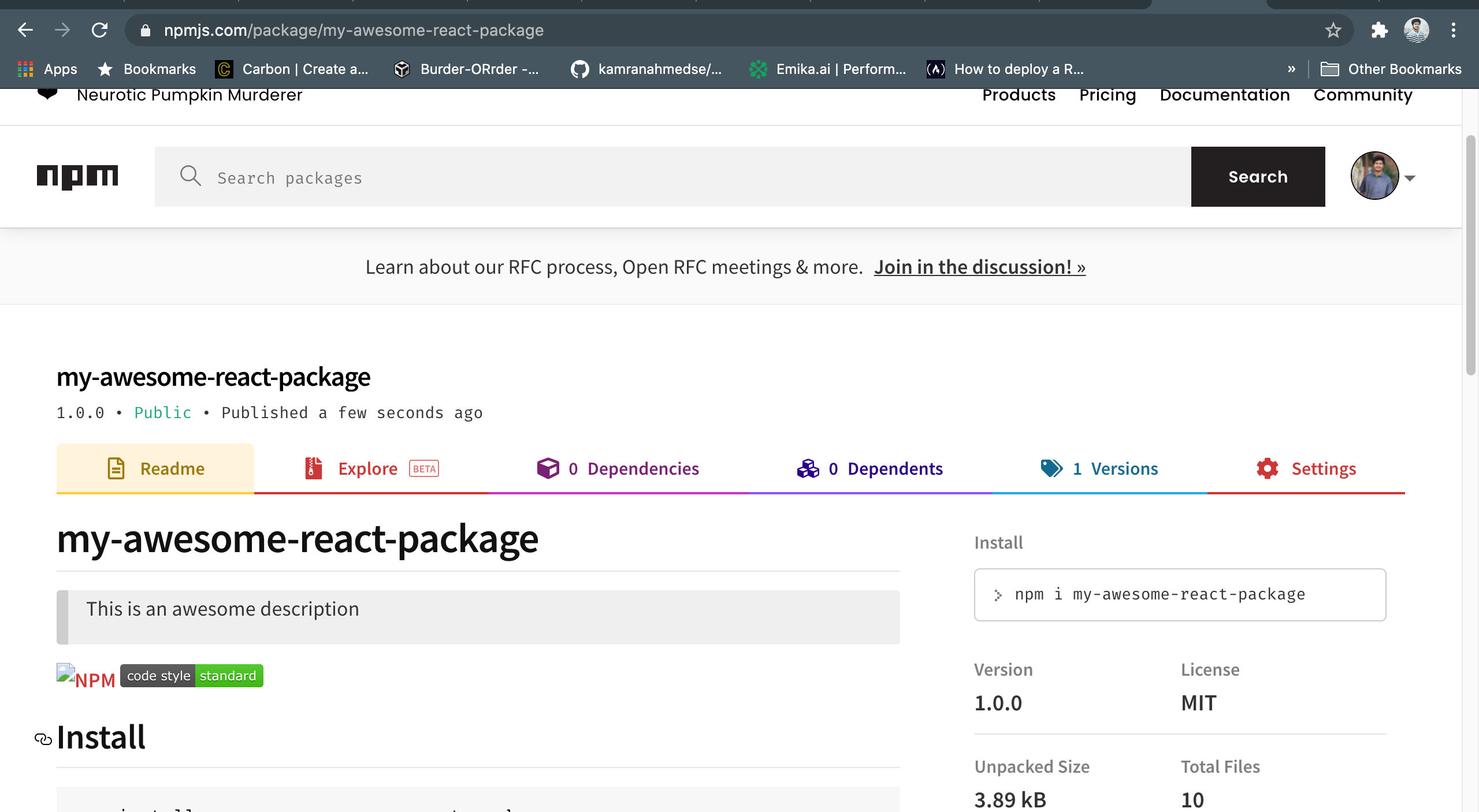The height and width of the screenshot is (812, 1479).
Task: Click the browser reload icon
Action: 100,30
